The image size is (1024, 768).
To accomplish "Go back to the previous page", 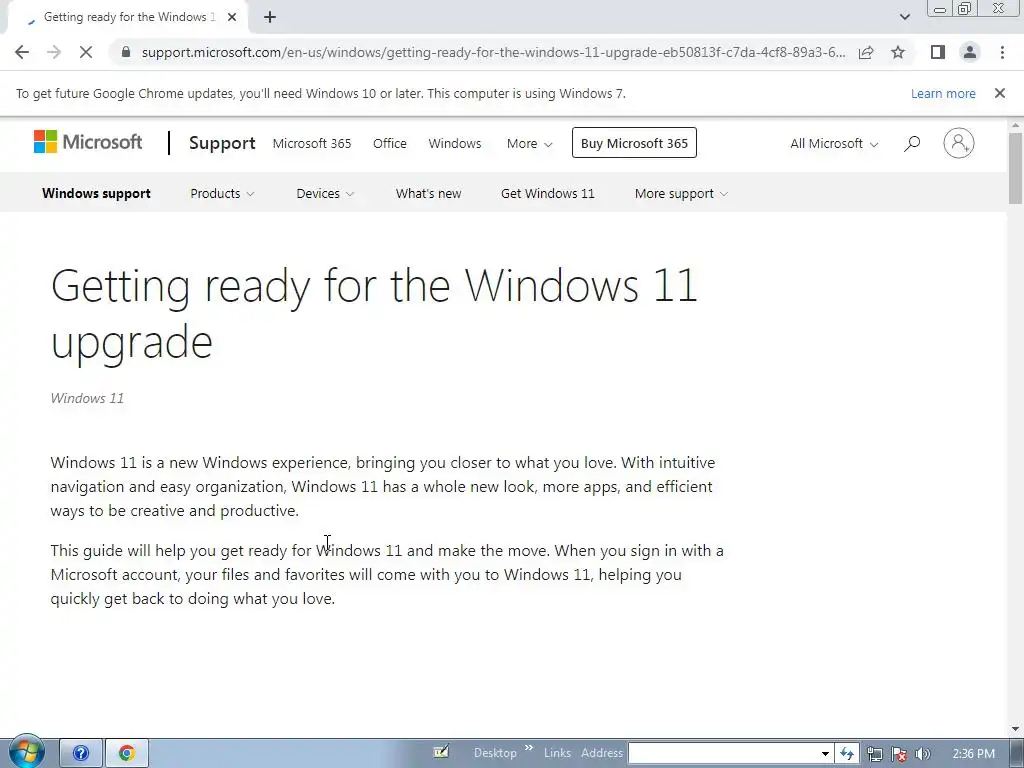I will [22, 52].
